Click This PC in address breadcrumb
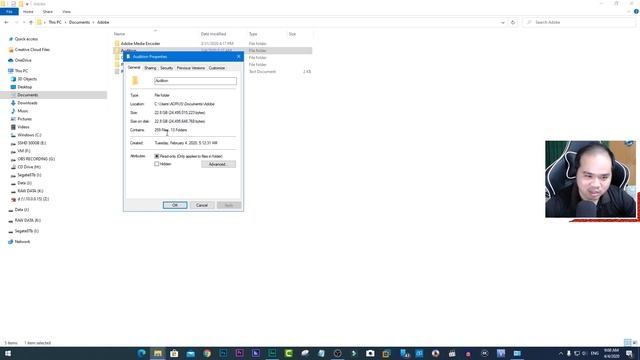640x360 pixels. [x=55, y=22]
